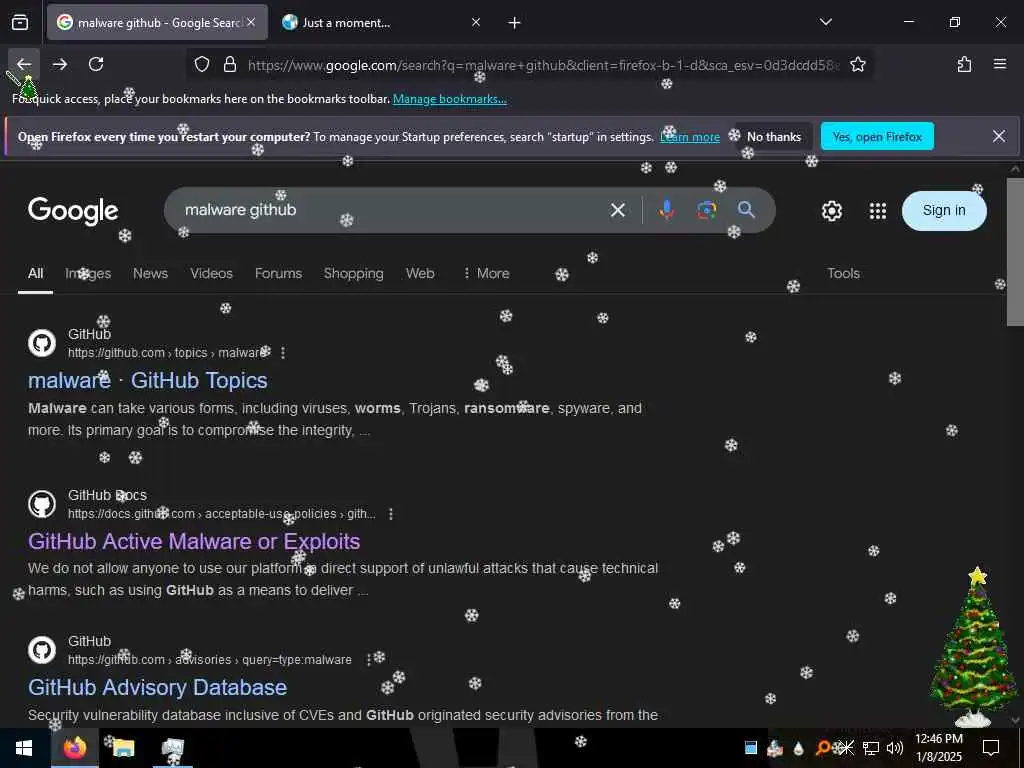Image resolution: width=1024 pixels, height=768 pixels.
Task: Switch to Images results
Action: click(x=88, y=274)
